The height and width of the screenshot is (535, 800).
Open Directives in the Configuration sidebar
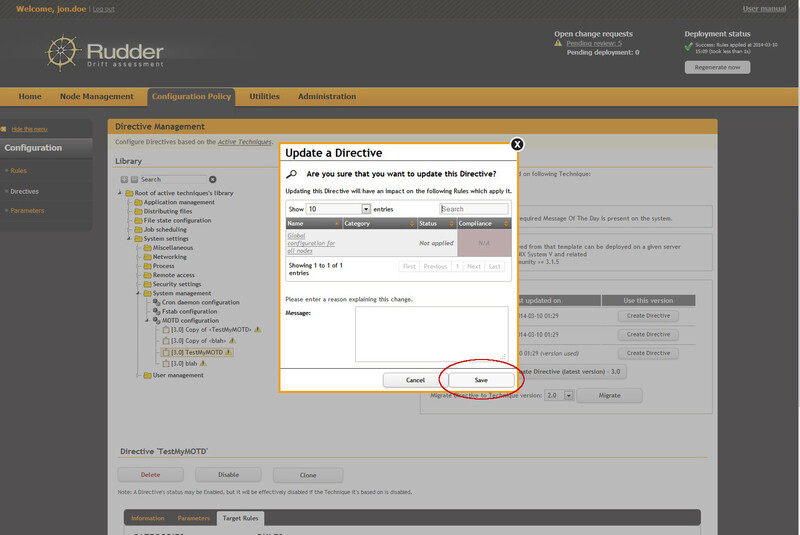click(x=24, y=192)
